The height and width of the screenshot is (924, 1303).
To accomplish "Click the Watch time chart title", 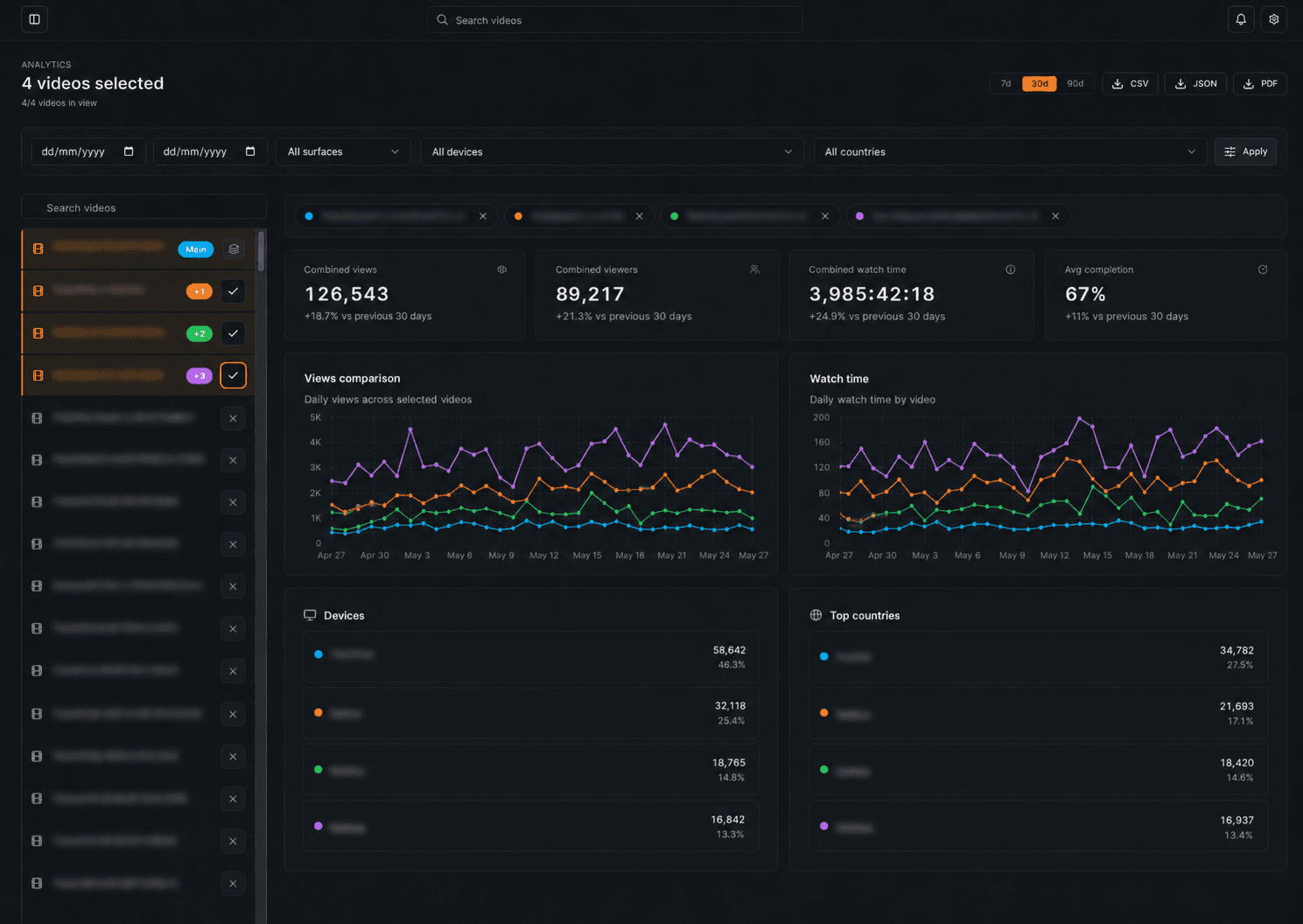I will point(839,379).
